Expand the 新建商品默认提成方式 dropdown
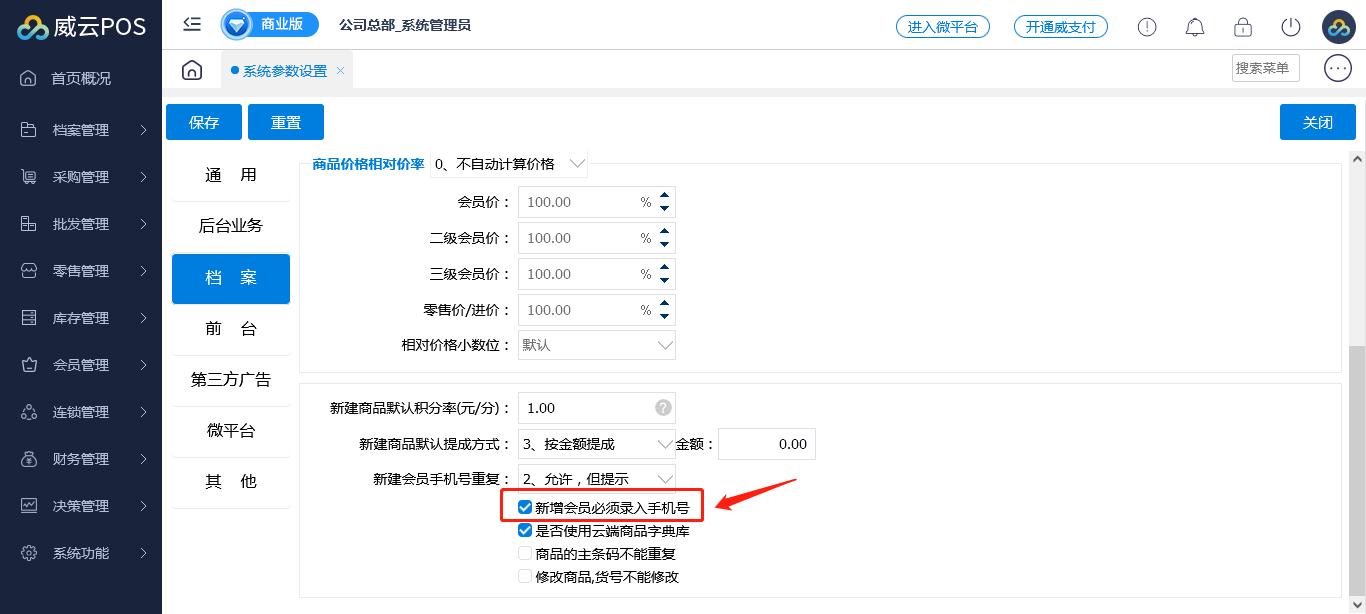The height and width of the screenshot is (614, 1366). [x=596, y=444]
